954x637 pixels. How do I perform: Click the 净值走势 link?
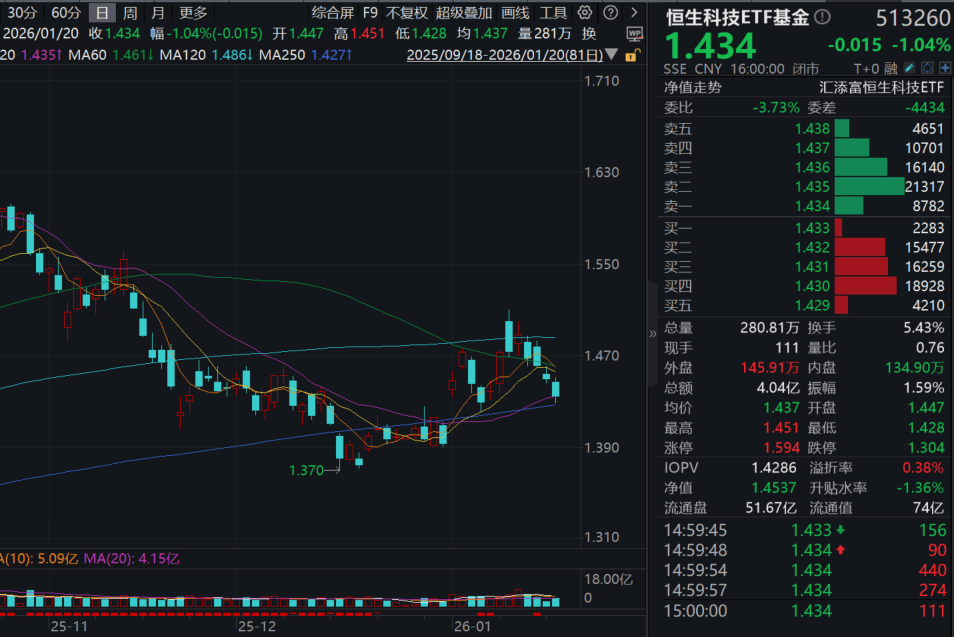click(x=692, y=87)
